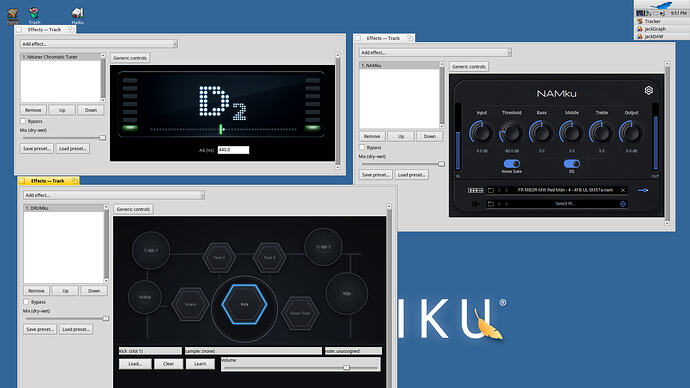Click the NAMku Input knob

tap(481, 132)
